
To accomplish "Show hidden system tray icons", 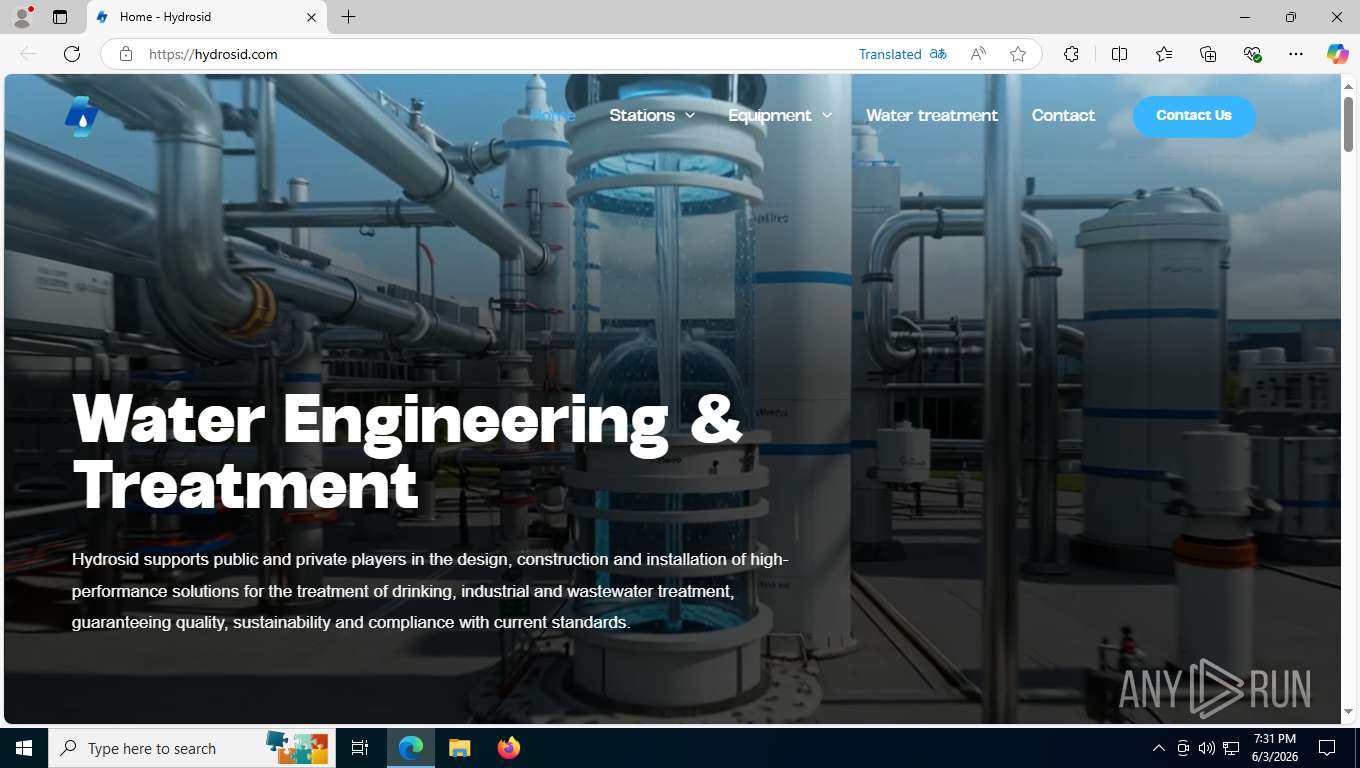I will click(x=1159, y=748).
